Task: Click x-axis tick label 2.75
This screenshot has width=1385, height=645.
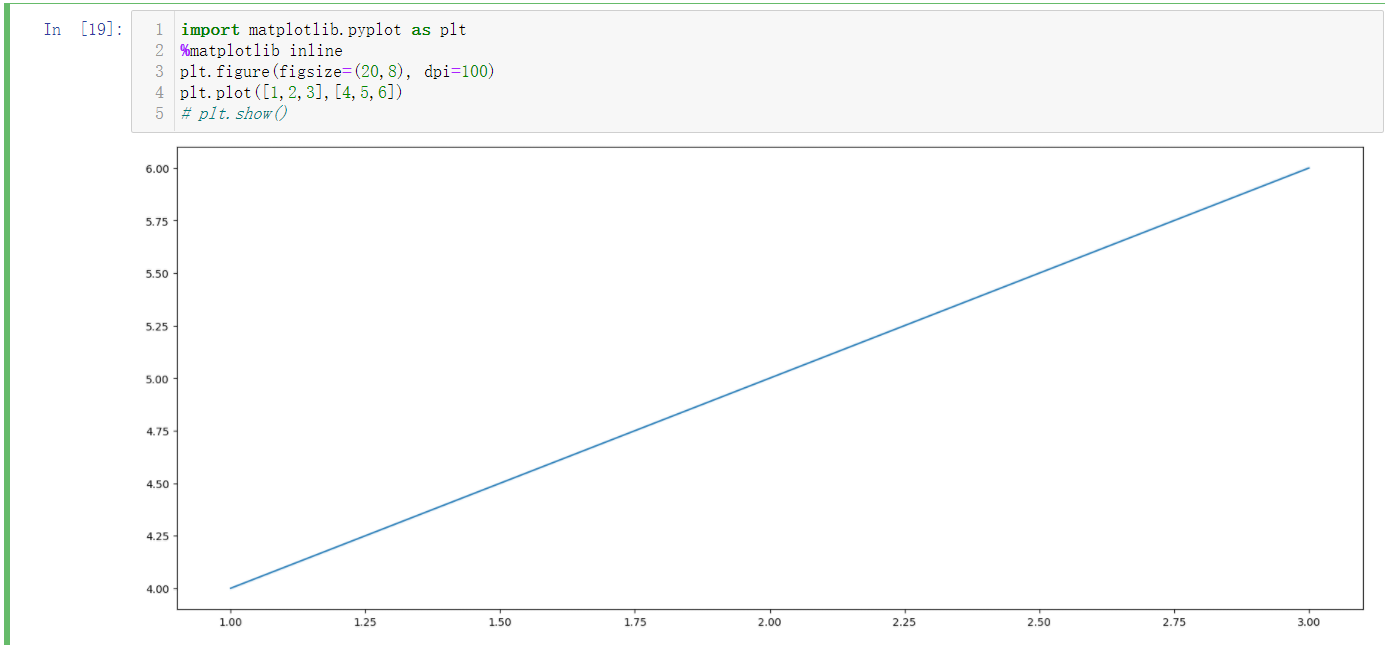Action: coord(1174,622)
